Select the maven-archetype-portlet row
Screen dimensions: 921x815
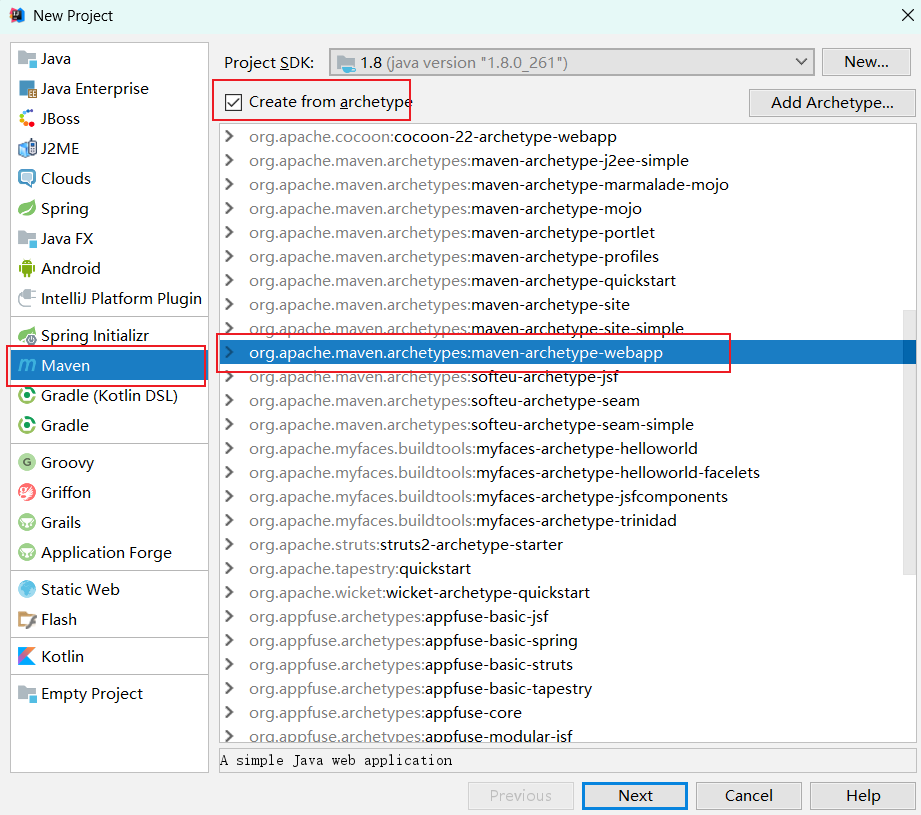tap(567, 233)
